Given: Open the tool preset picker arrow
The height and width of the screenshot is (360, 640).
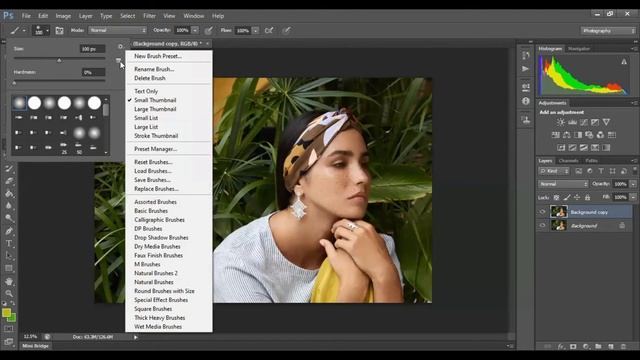Looking at the screenshot, I should [x=24, y=31].
